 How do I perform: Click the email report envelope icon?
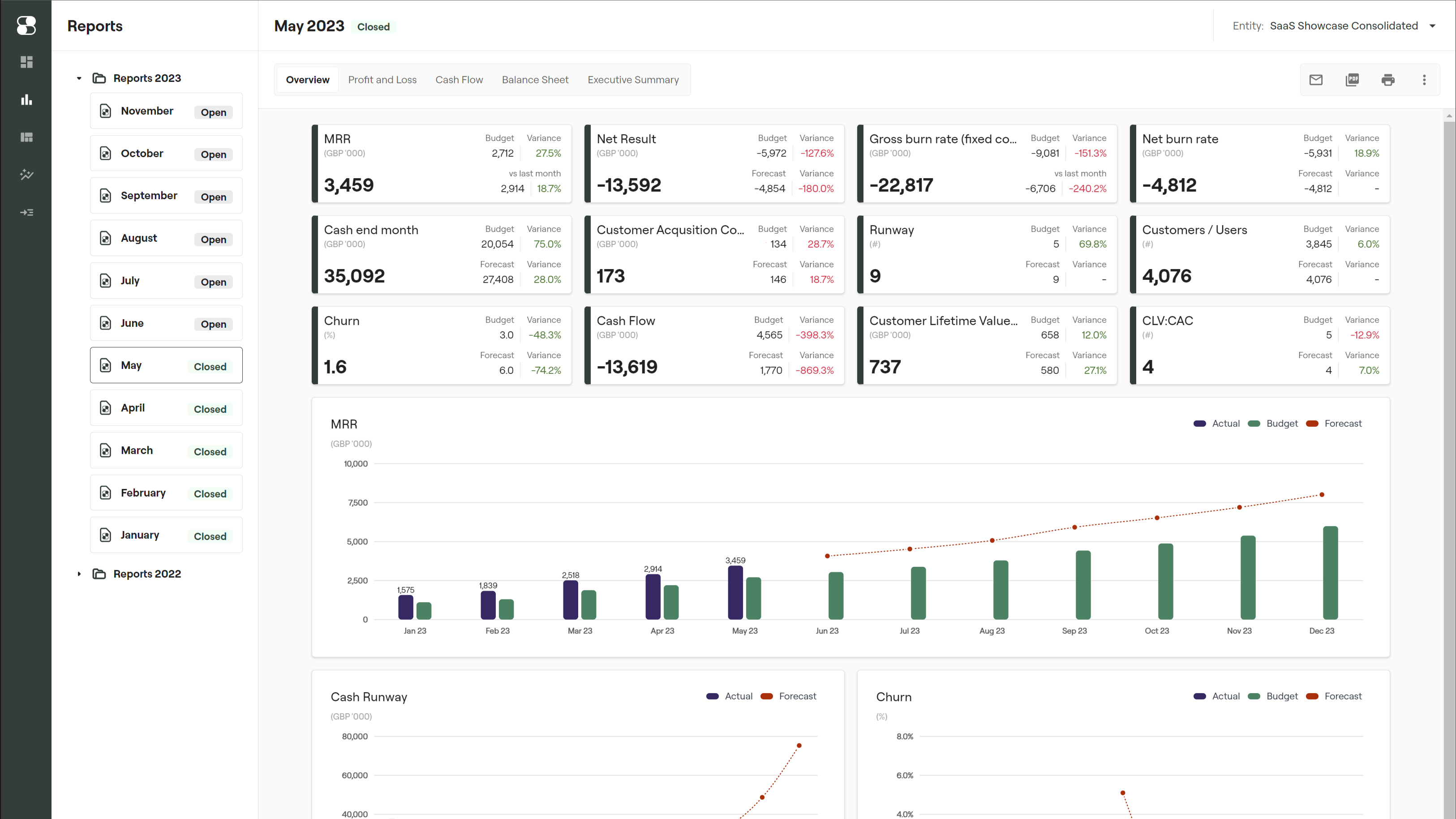1316,80
